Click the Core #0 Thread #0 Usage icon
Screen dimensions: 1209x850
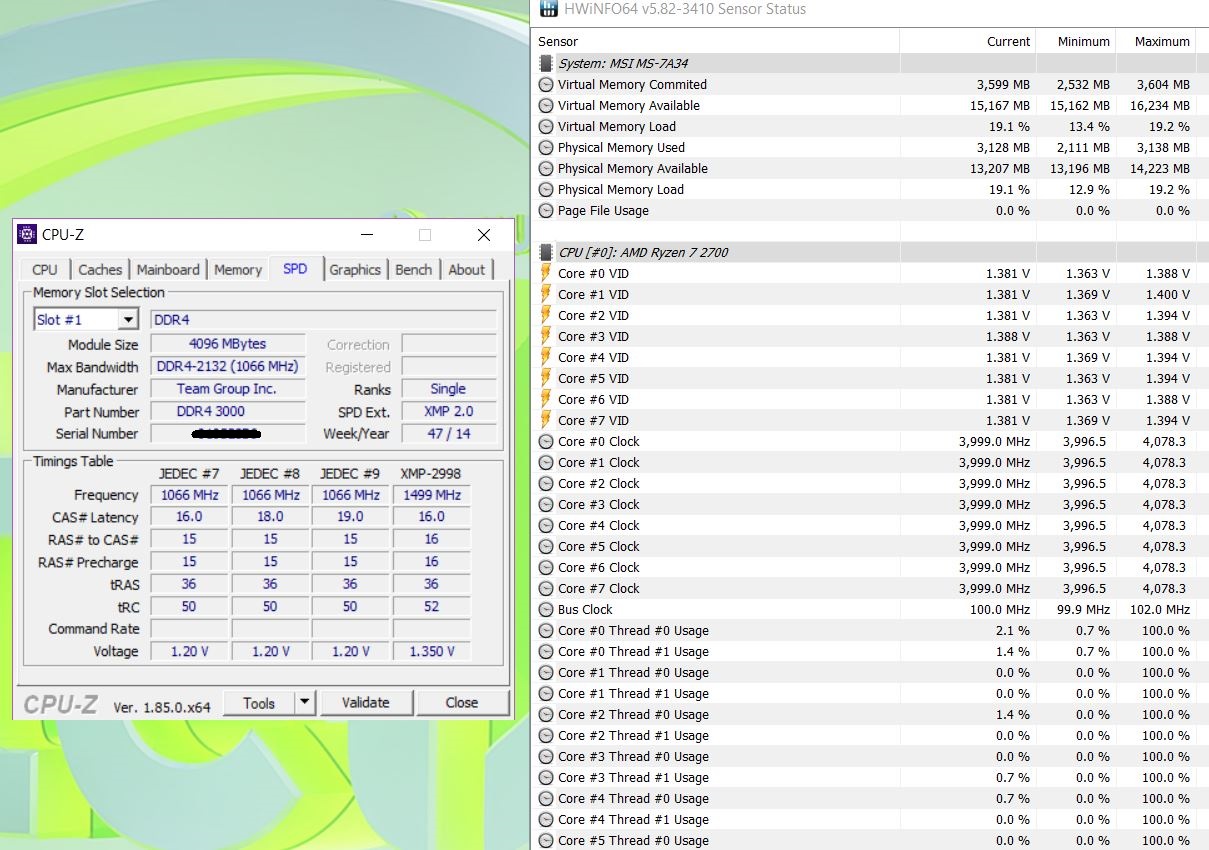pos(546,630)
